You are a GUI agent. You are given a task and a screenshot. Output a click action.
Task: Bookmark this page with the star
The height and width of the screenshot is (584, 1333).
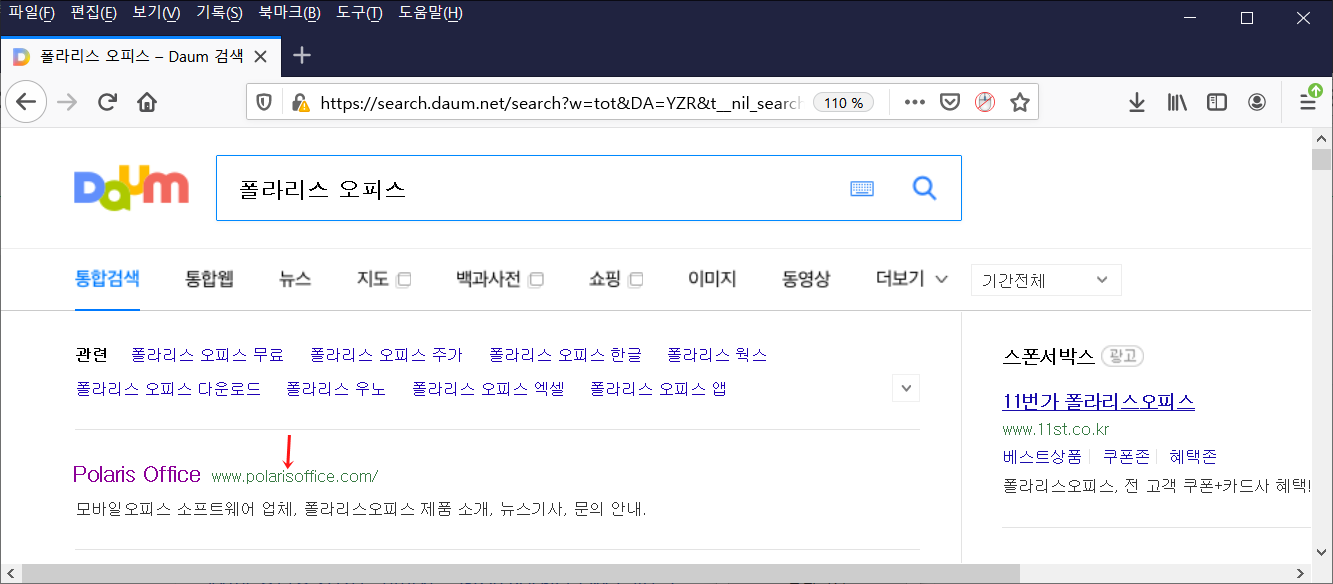1020,102
